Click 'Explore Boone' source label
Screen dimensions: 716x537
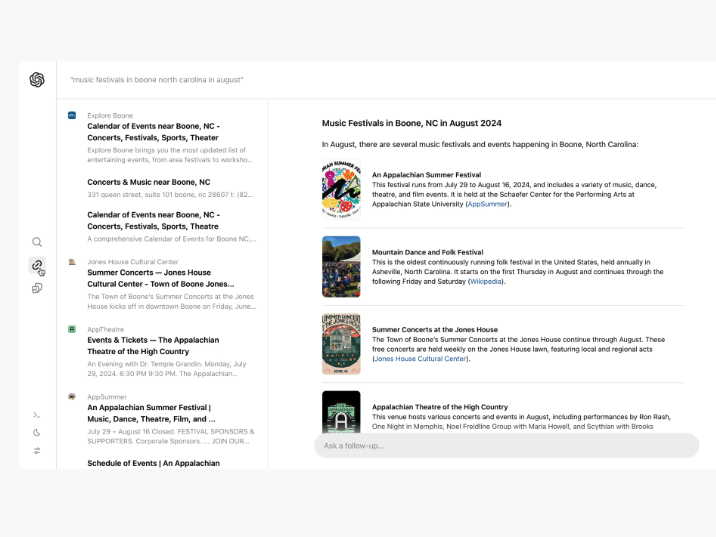coord(110,116)
